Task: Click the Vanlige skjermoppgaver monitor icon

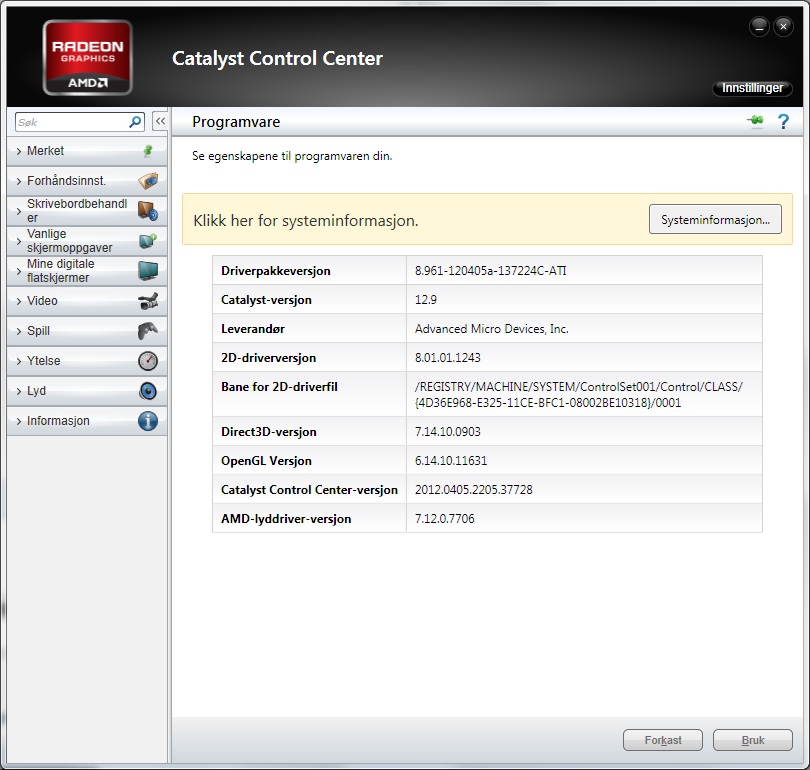Action: 148,241
